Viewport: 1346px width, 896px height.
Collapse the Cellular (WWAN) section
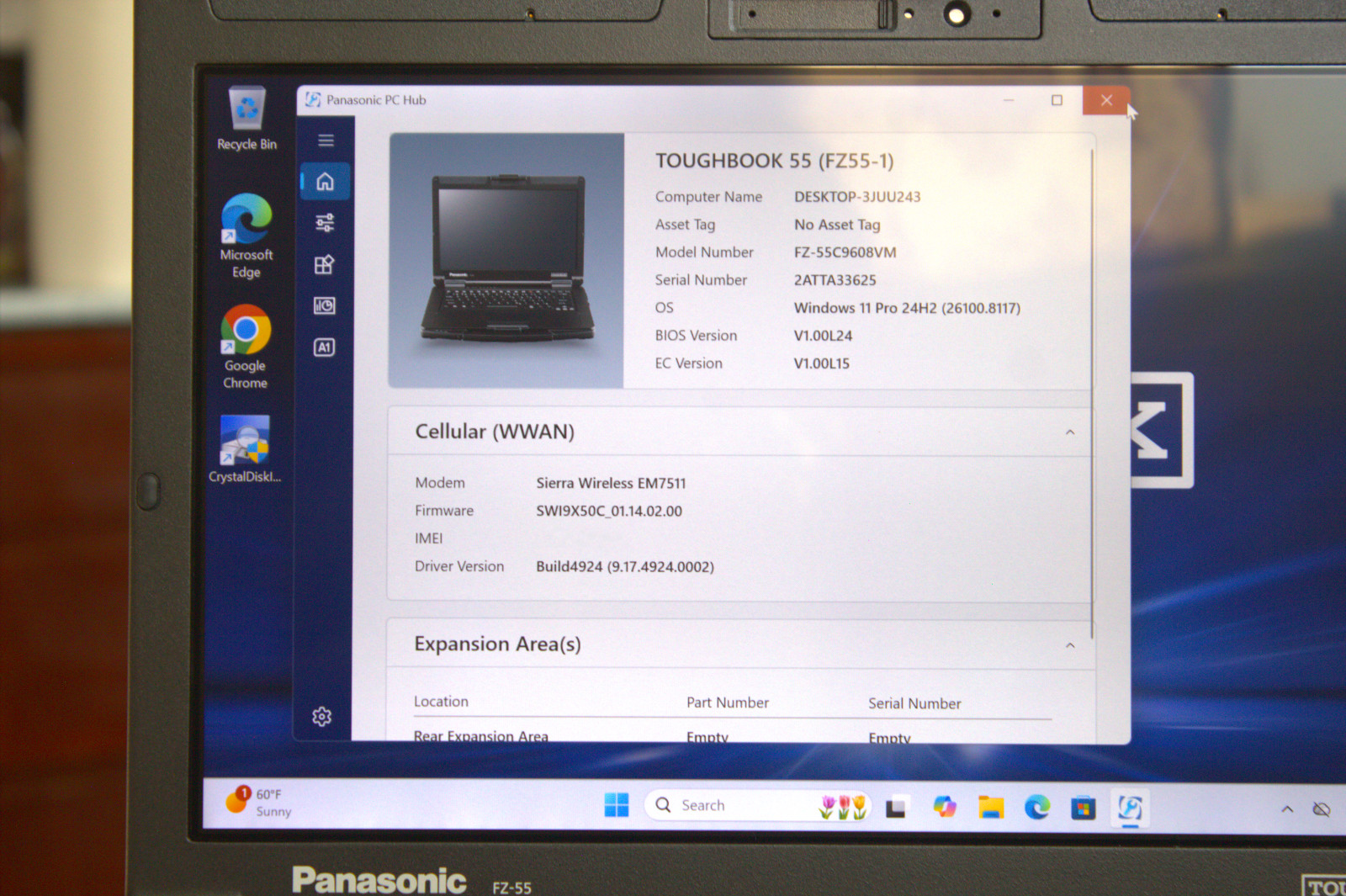(1070, 432)
